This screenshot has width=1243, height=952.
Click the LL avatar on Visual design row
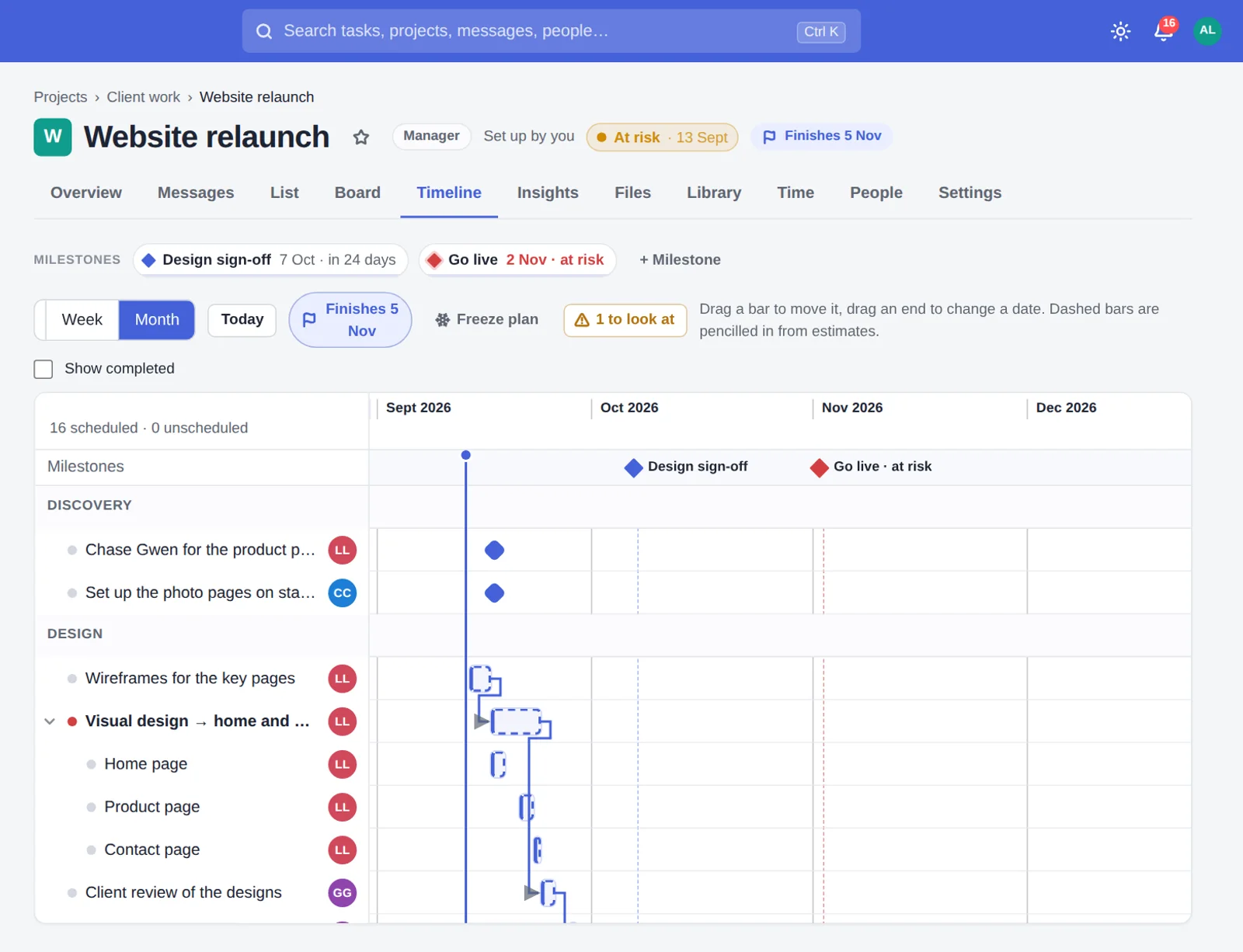[343, 721]
